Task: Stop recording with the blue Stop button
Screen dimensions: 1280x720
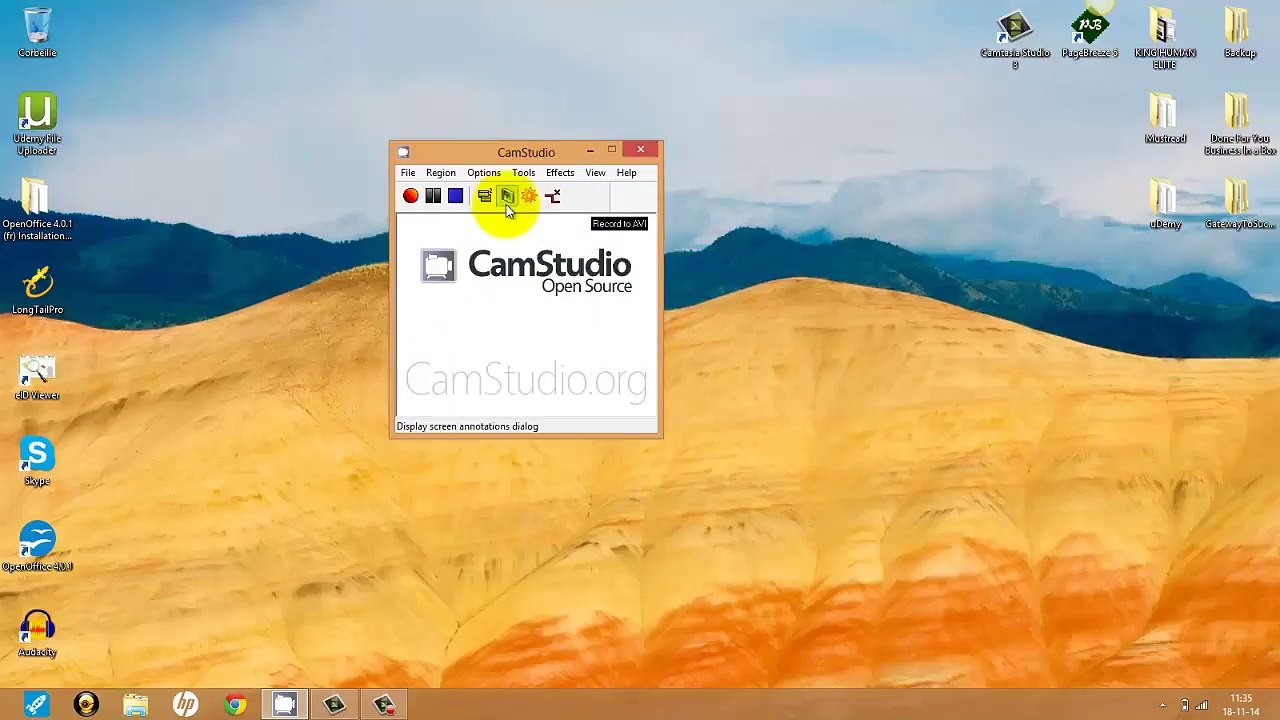Action: [455, 196]
